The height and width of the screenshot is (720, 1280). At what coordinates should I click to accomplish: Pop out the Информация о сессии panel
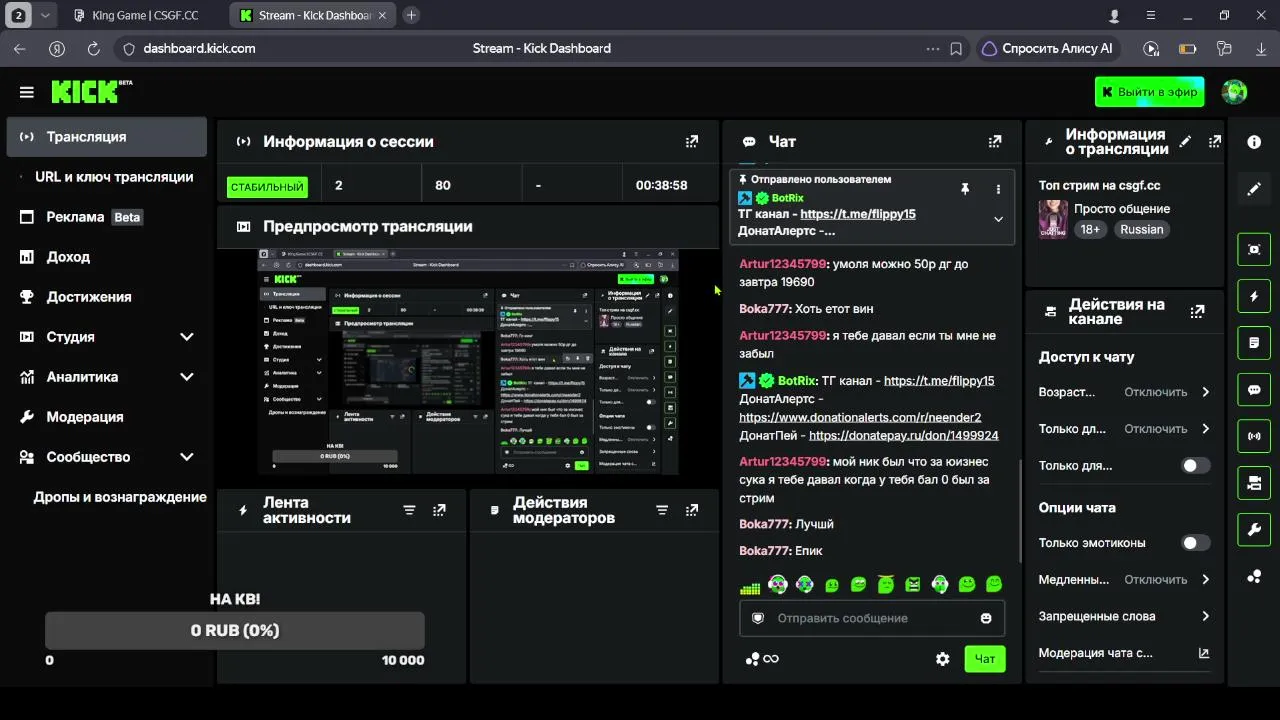(x=692, y=142)
